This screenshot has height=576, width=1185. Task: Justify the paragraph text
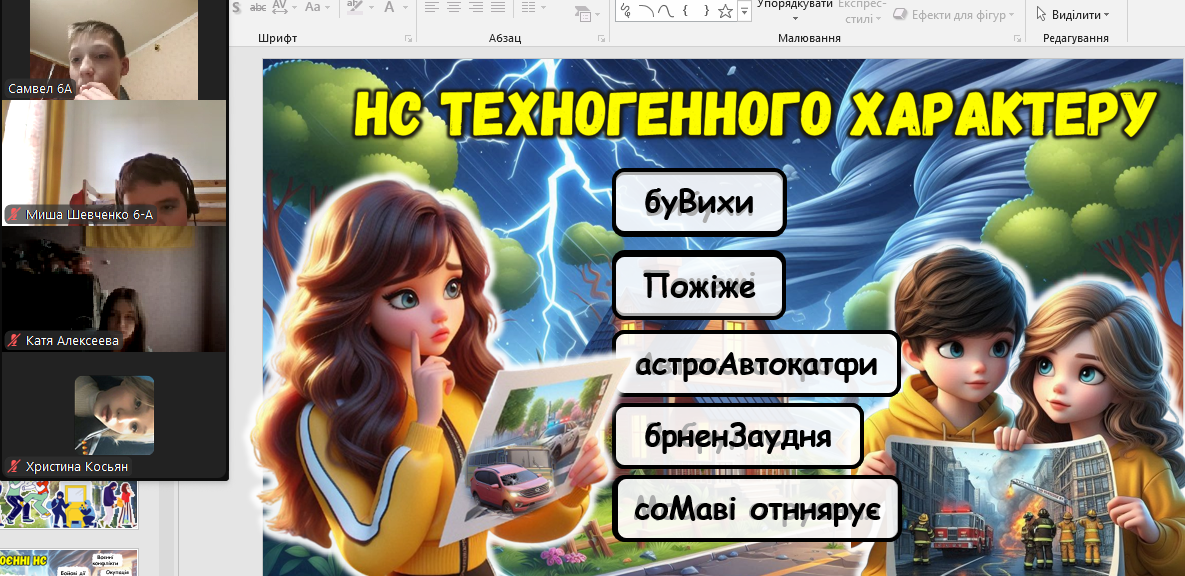coord(499,7)
